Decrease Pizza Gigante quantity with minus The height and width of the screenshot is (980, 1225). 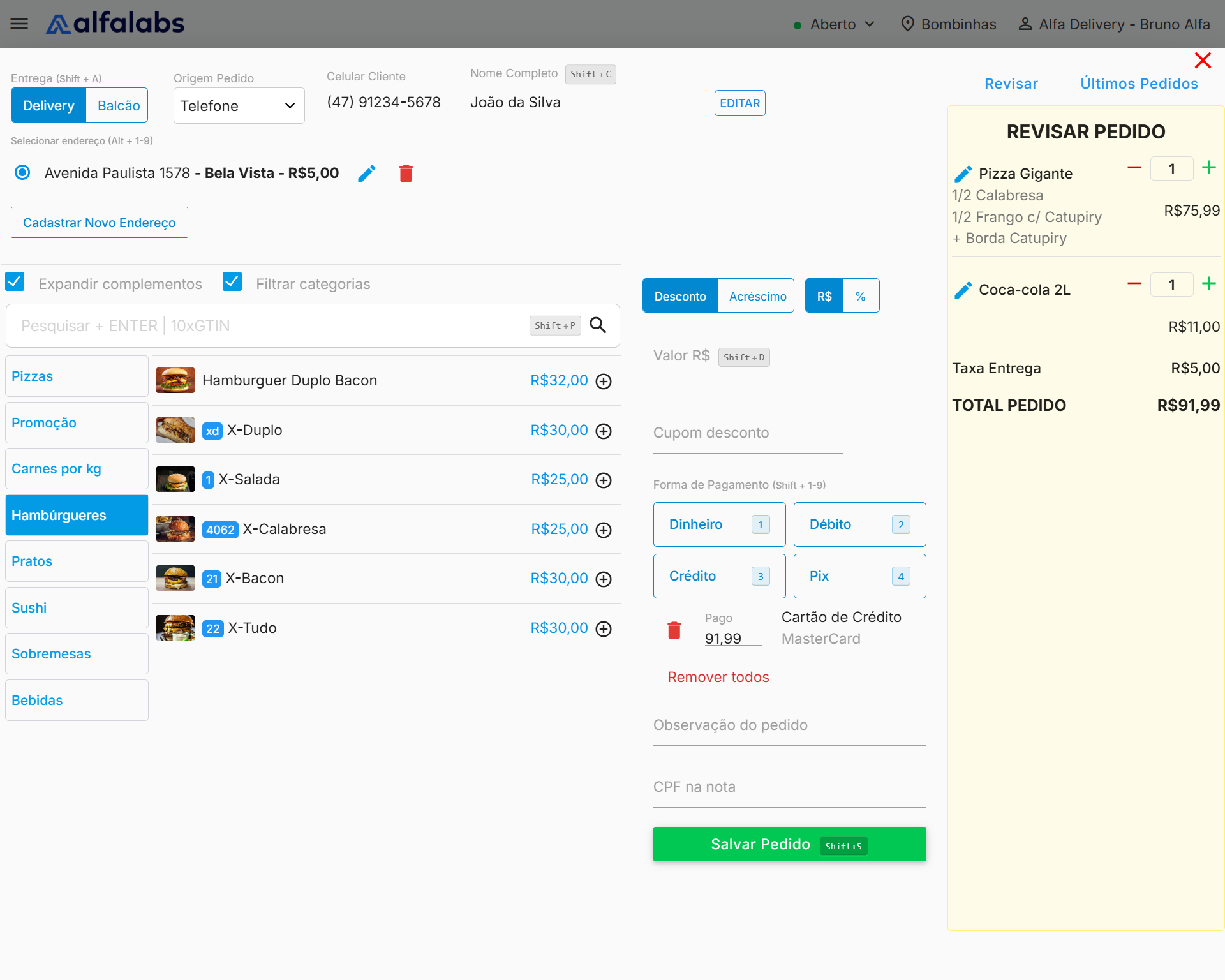click(x=1134, y=168)
